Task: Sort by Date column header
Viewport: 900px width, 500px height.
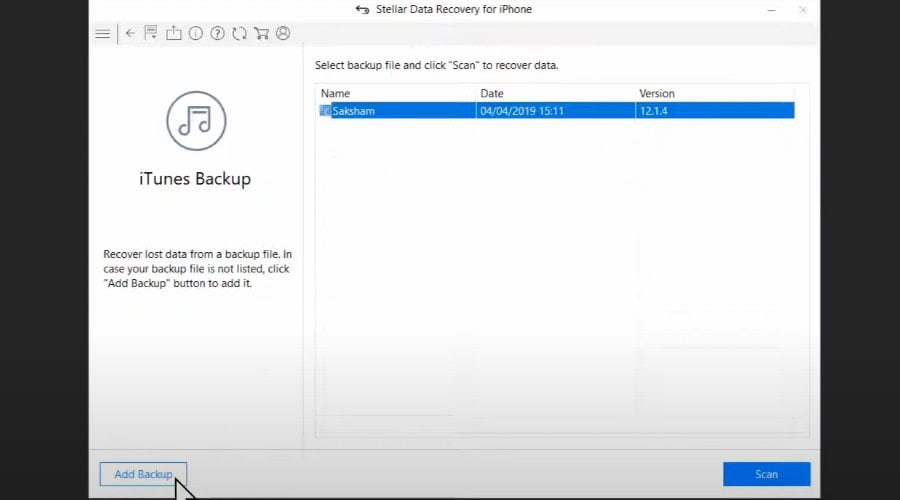Action: click(492, 93)
